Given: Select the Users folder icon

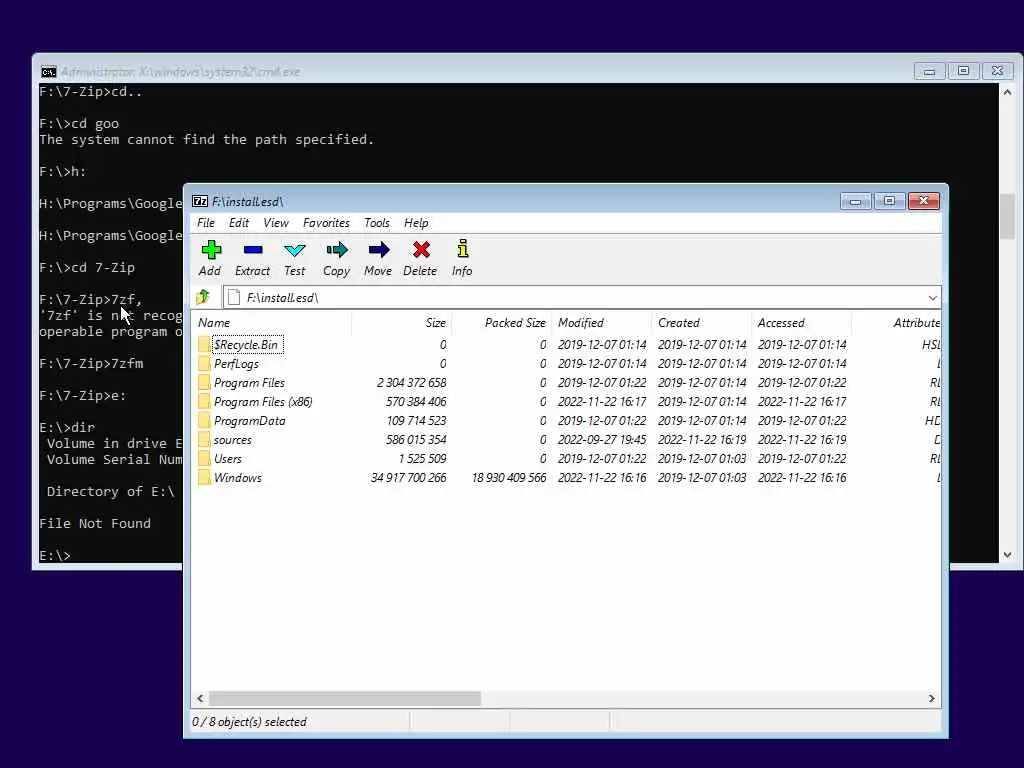Looking at the screenshot, I should [x=204, y=458].
